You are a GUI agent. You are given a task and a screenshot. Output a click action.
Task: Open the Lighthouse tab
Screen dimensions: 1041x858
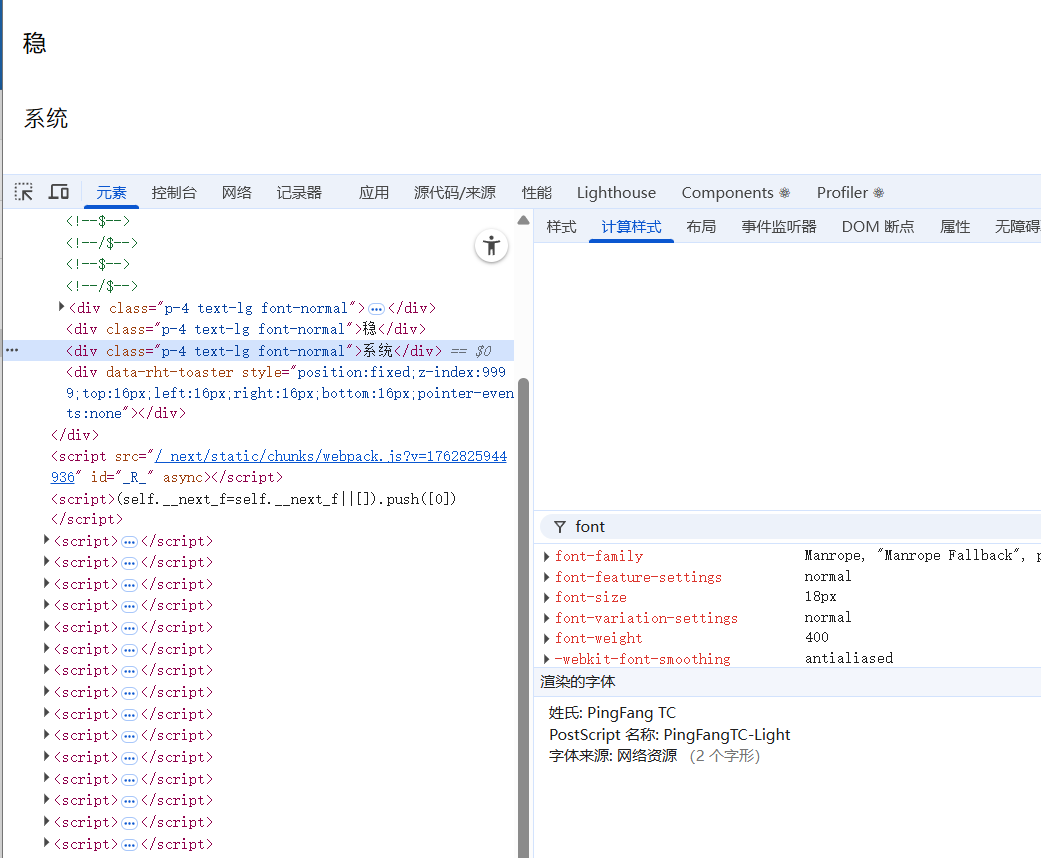(616, 193)
